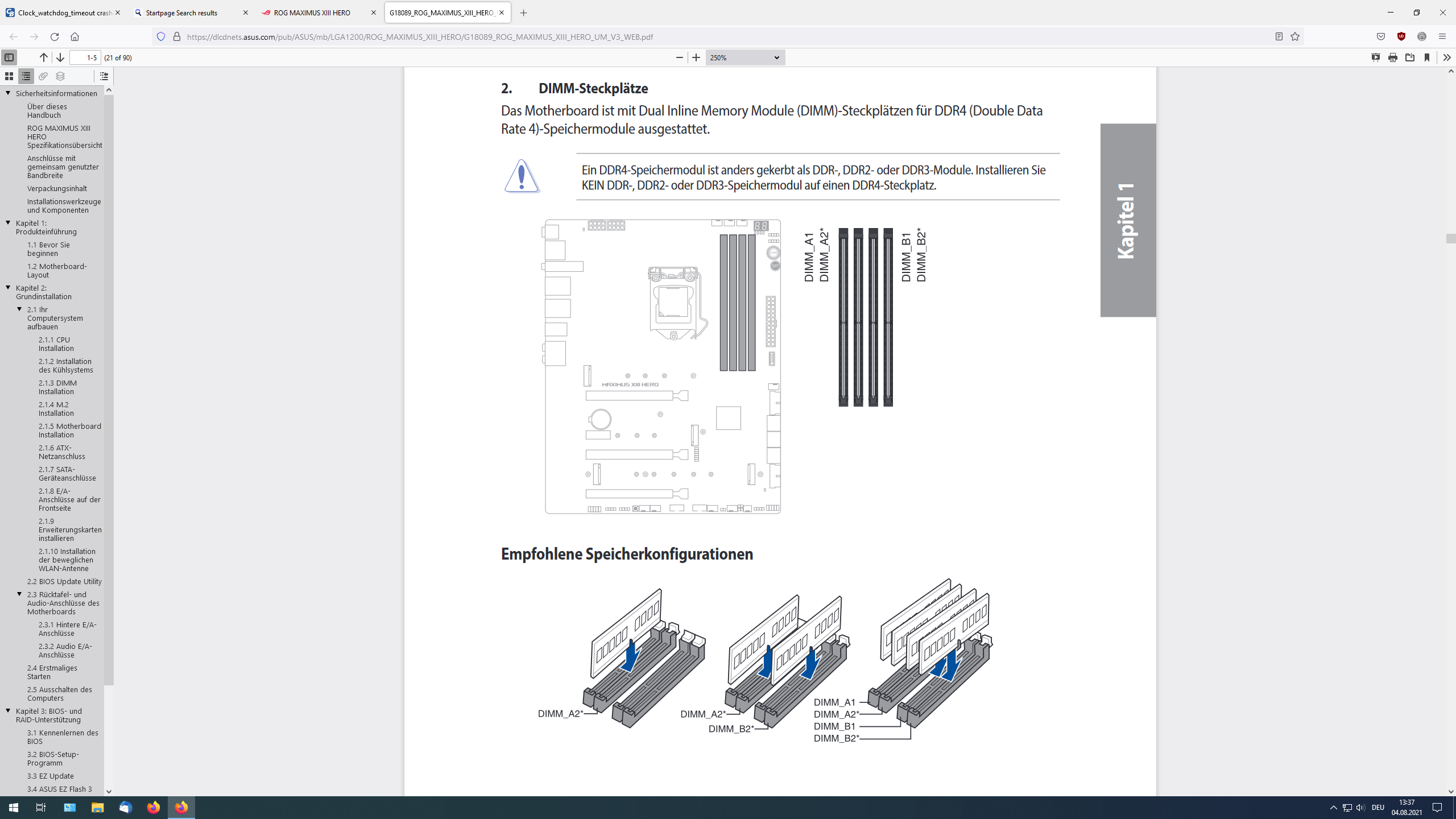This screenshot has height=819, width=1456.
Task: Click 2.1.1 CPU Installation link
Action: point(57,343)
